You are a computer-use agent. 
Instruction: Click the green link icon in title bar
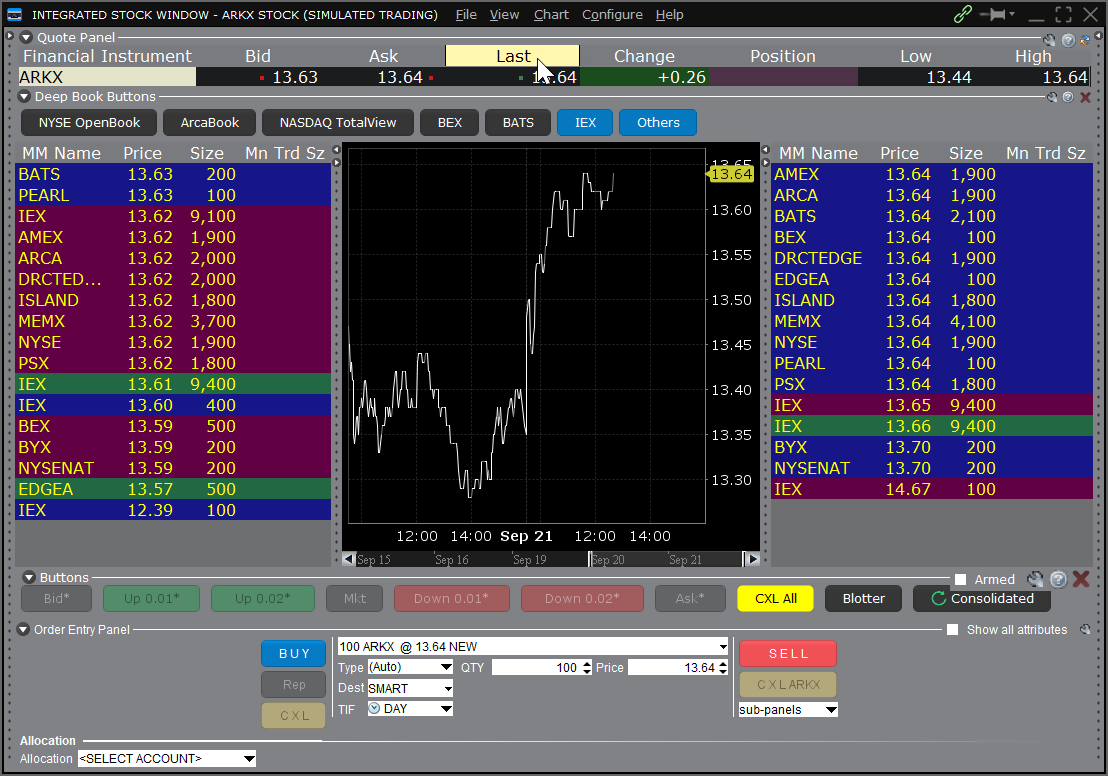(x=963, y=14)
